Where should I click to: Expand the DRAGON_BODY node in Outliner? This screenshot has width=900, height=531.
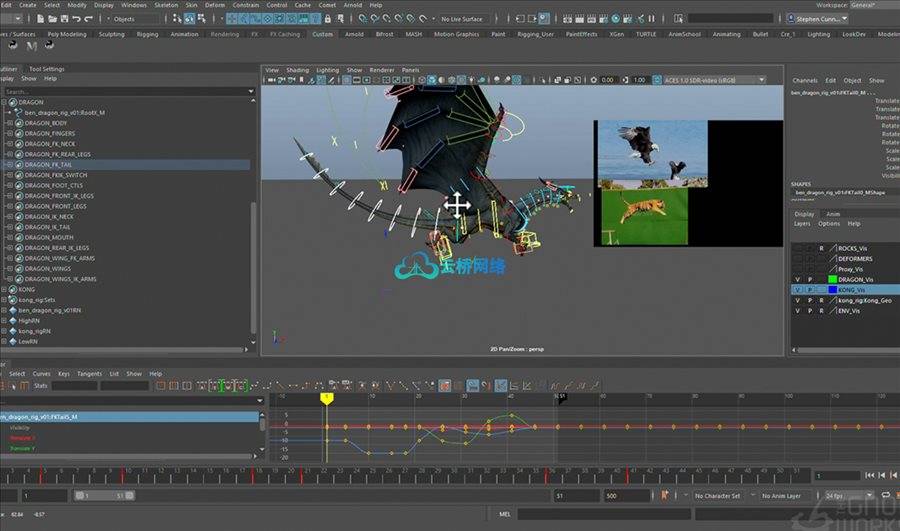pos(10,123)
